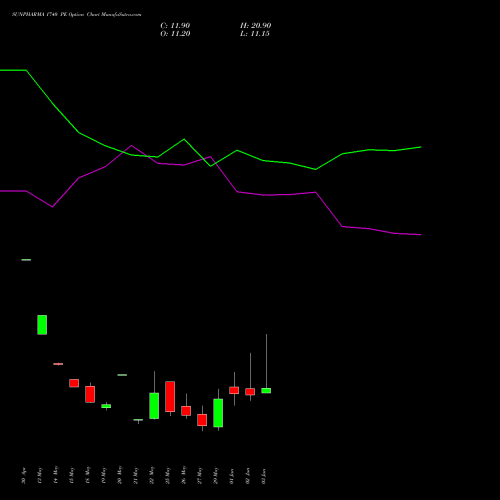The width and height of the screenshot is (500, 500).
Task: Select the large green candlestick for 12 May
Action: click(42, 325)
